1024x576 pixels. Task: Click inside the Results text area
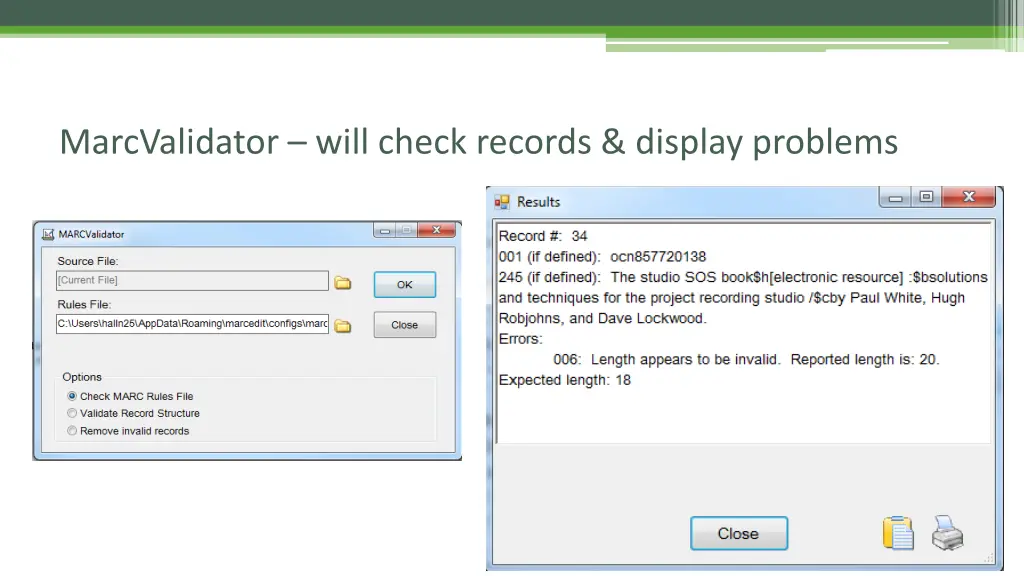pos(744,333)
